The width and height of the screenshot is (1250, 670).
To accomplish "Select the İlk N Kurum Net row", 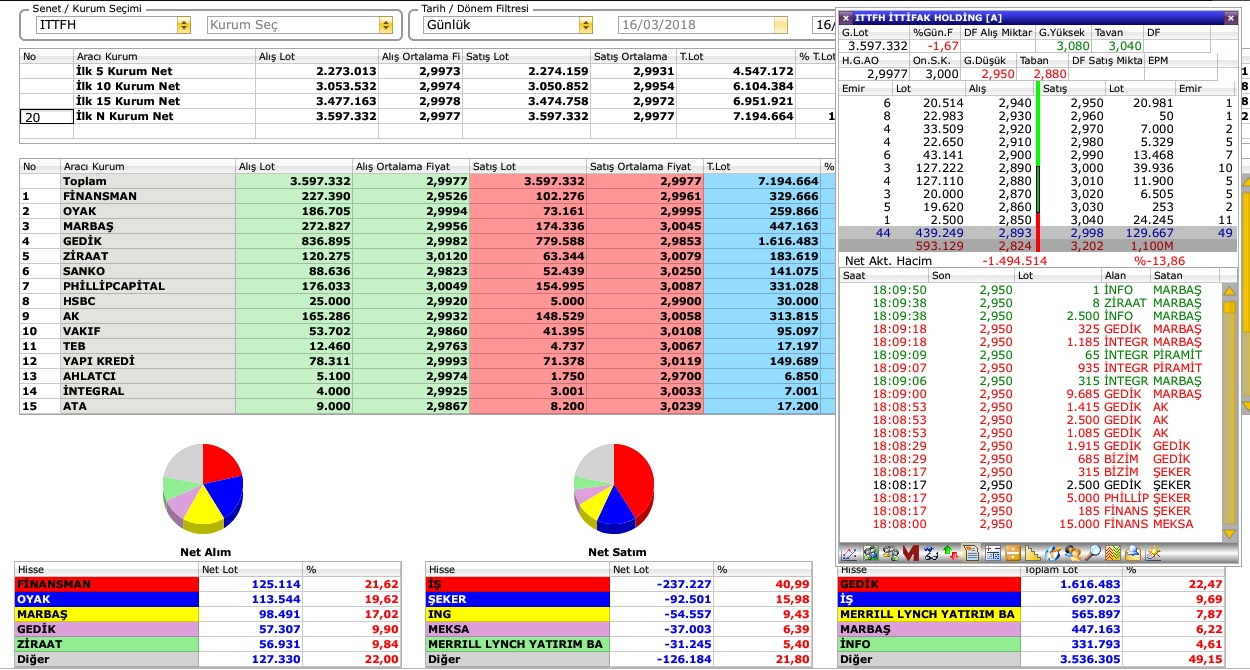I will pos(428,117).
